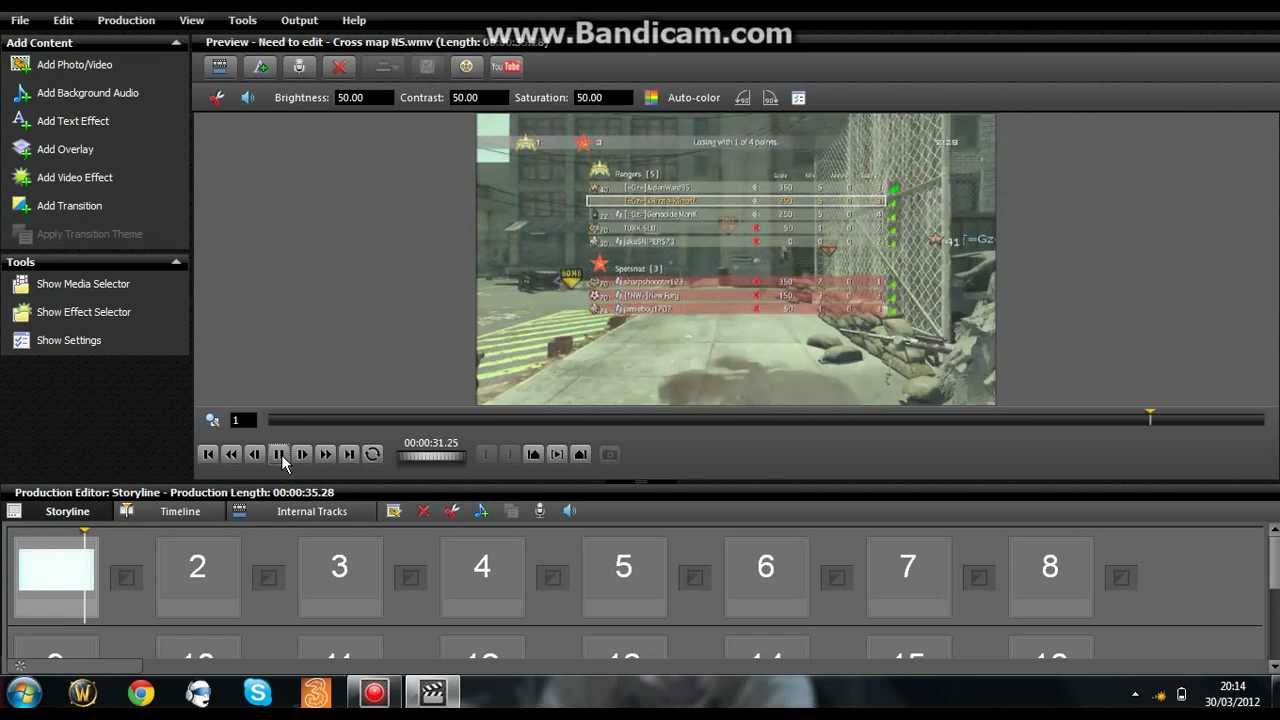The width and height of the screenshot is (1280, 720).
Task: Open the Edit menu
Action: point(63,20)
